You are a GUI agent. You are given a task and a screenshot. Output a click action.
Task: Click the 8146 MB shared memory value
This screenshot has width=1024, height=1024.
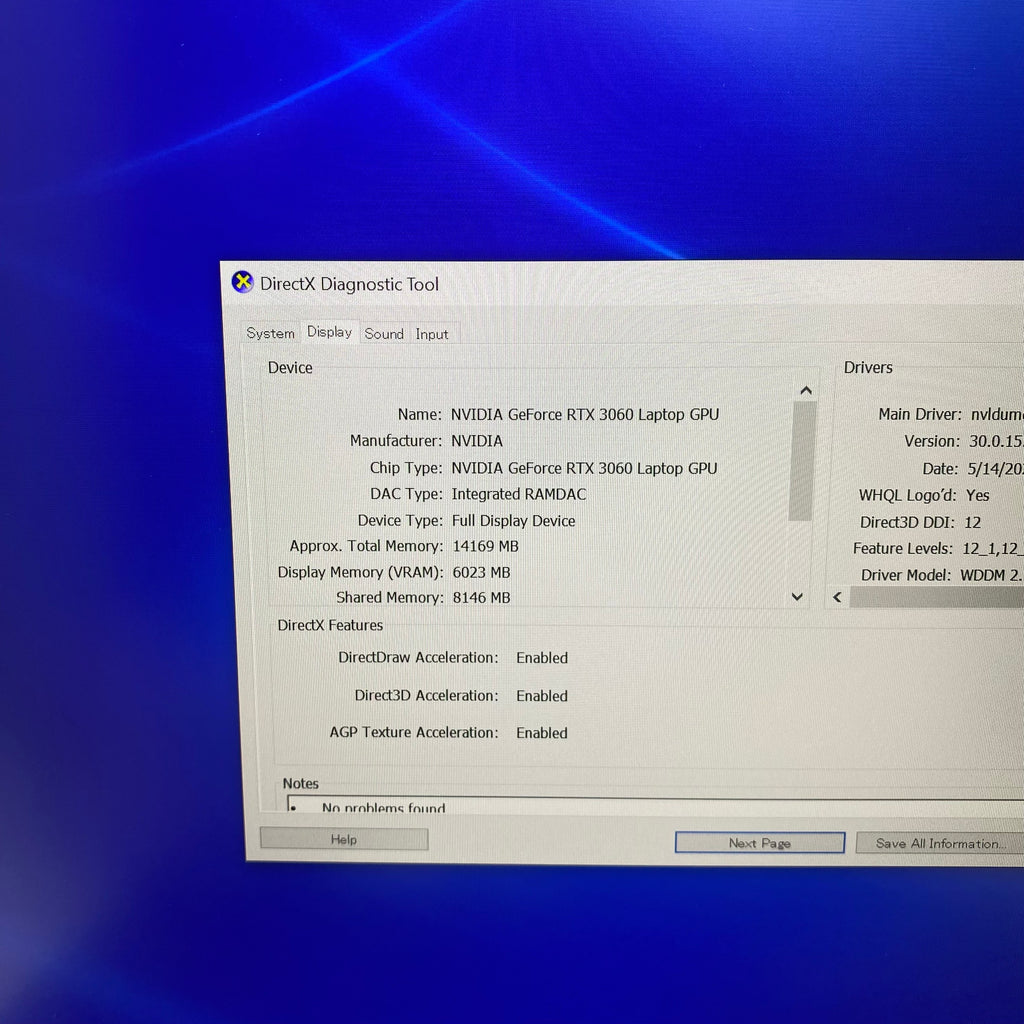tap(481, 598)
